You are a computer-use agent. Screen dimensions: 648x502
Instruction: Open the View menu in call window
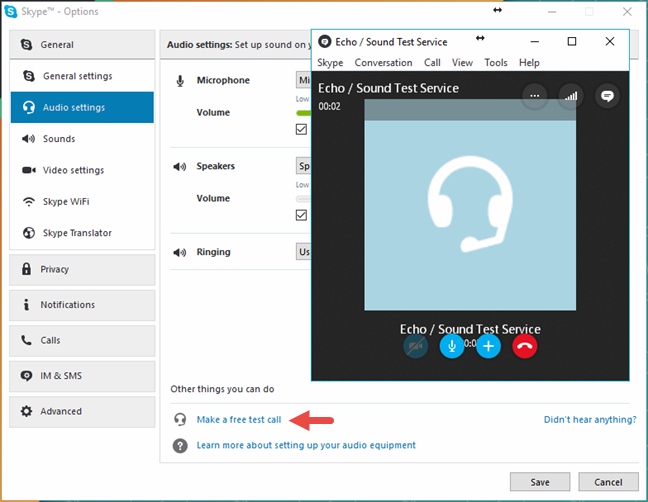pos(462,63)
